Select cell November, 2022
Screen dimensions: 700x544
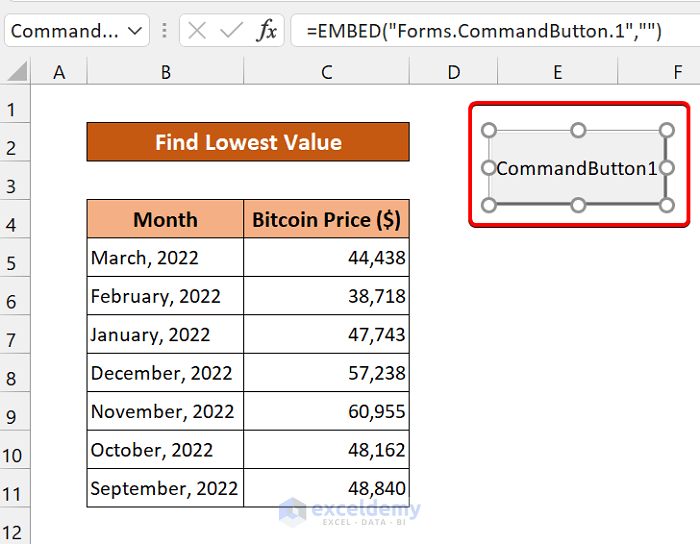pos(166,411)
